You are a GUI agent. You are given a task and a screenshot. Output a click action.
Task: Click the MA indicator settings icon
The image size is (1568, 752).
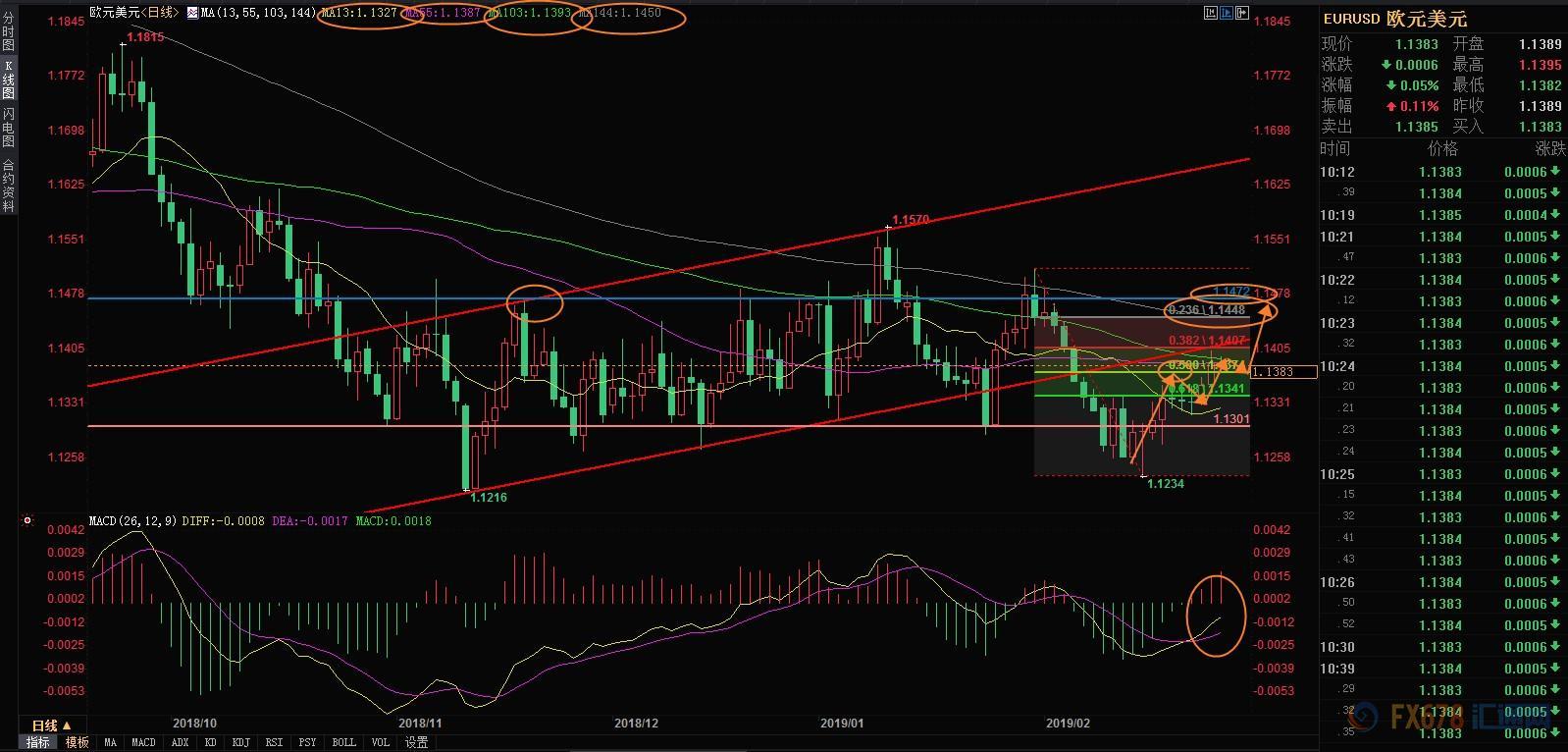192,13
